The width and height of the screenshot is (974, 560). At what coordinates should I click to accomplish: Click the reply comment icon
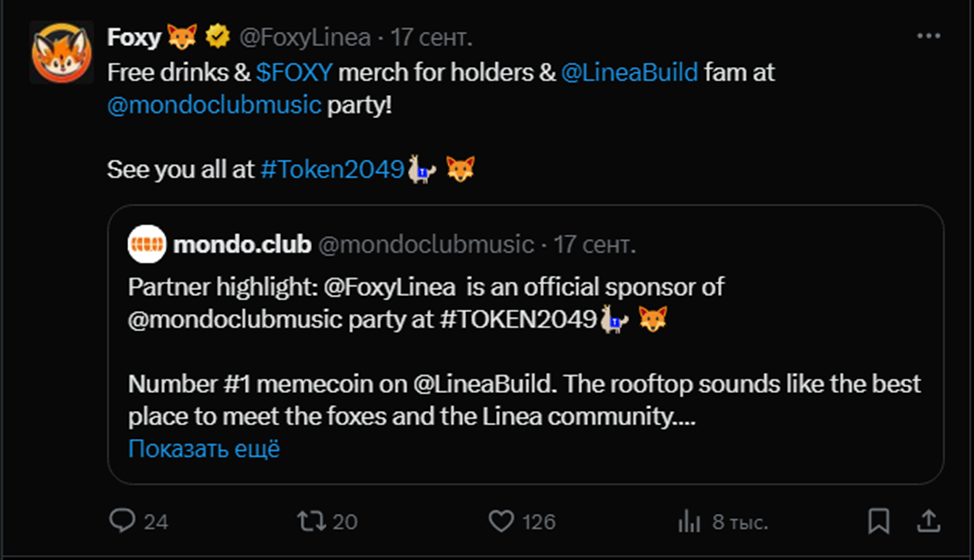coord(121,521)
